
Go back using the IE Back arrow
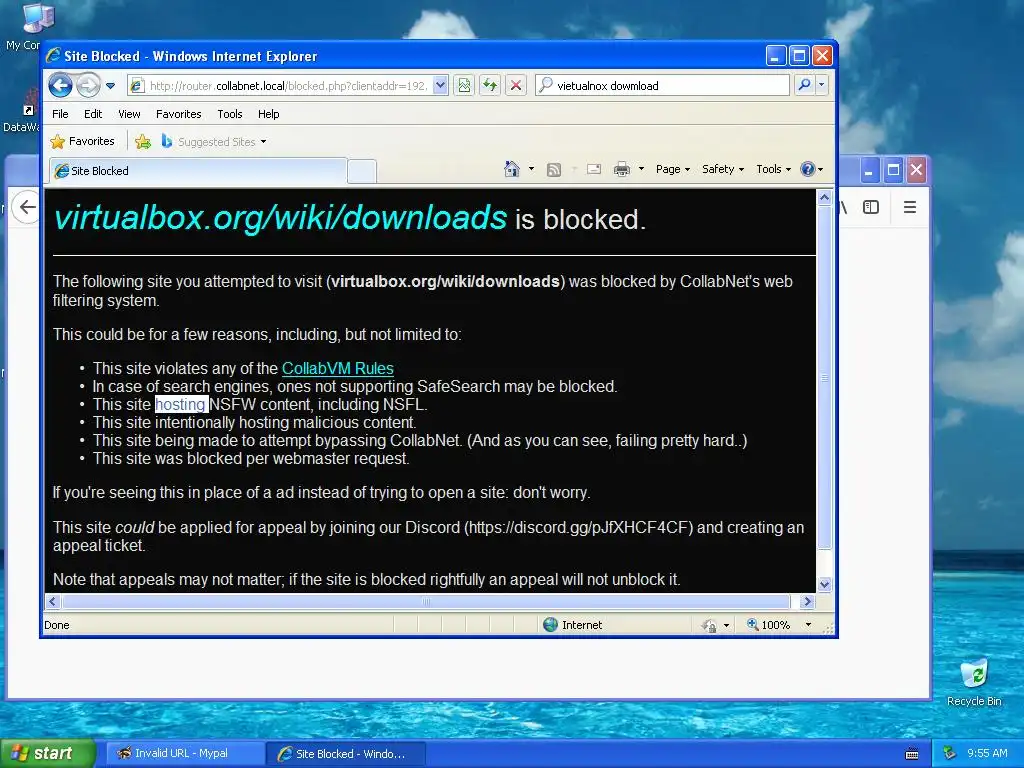click(x=60, y=86)
